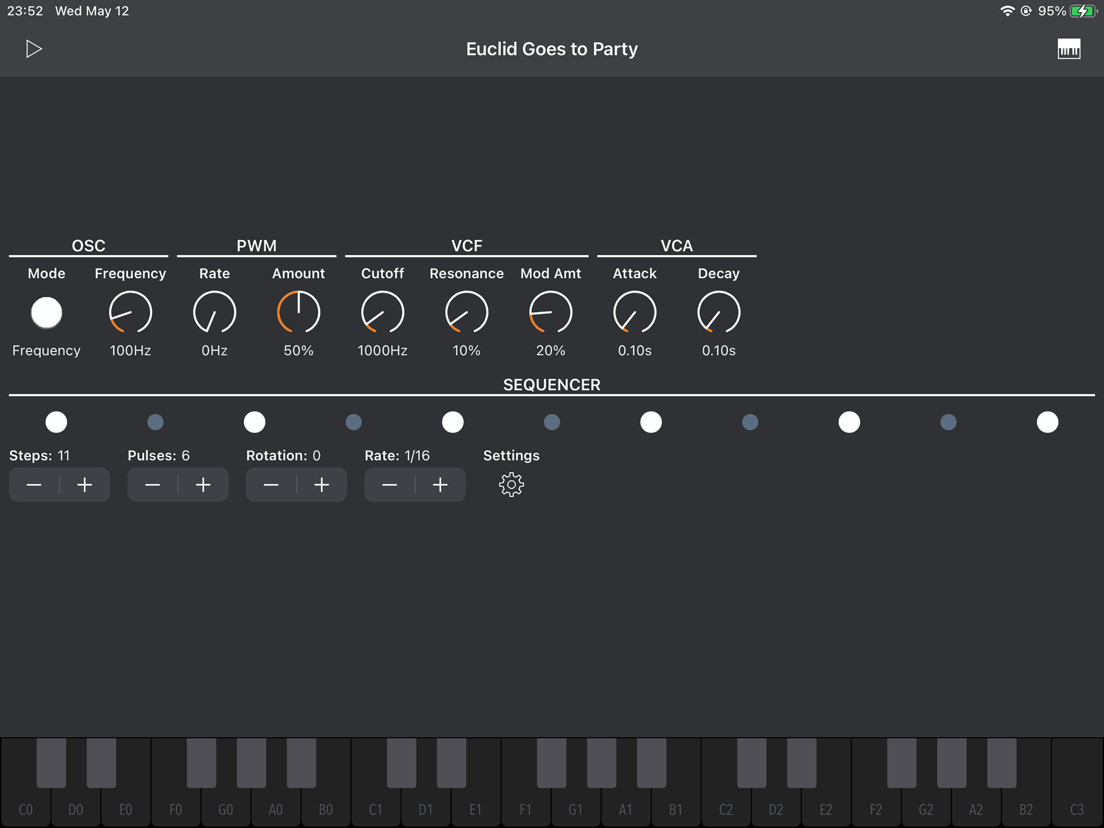1104x828 pixels.
Task: Increase Pulses with the plus button
Action: click(203, 484)
